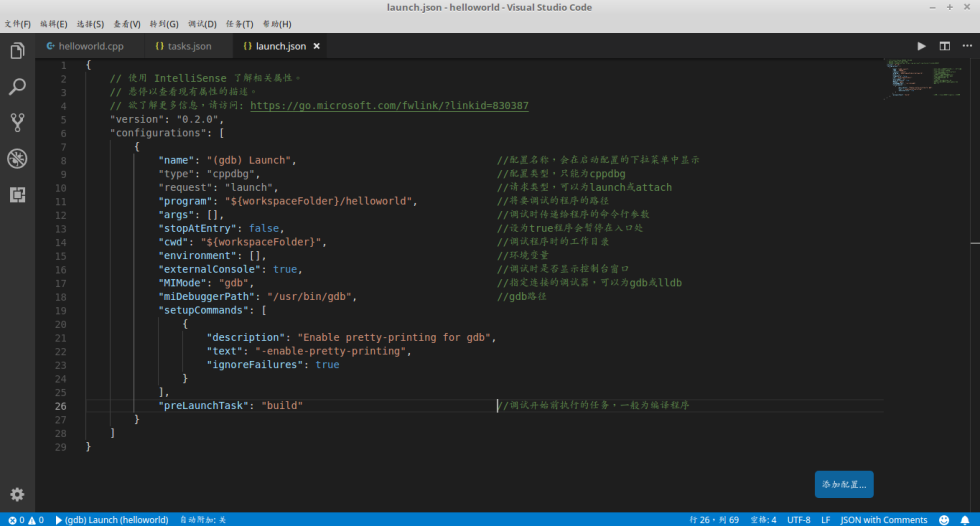The width and height of the screenshot is (980, 527).
Task: Open the 帮助(H) menu
Action: (277, 24)
